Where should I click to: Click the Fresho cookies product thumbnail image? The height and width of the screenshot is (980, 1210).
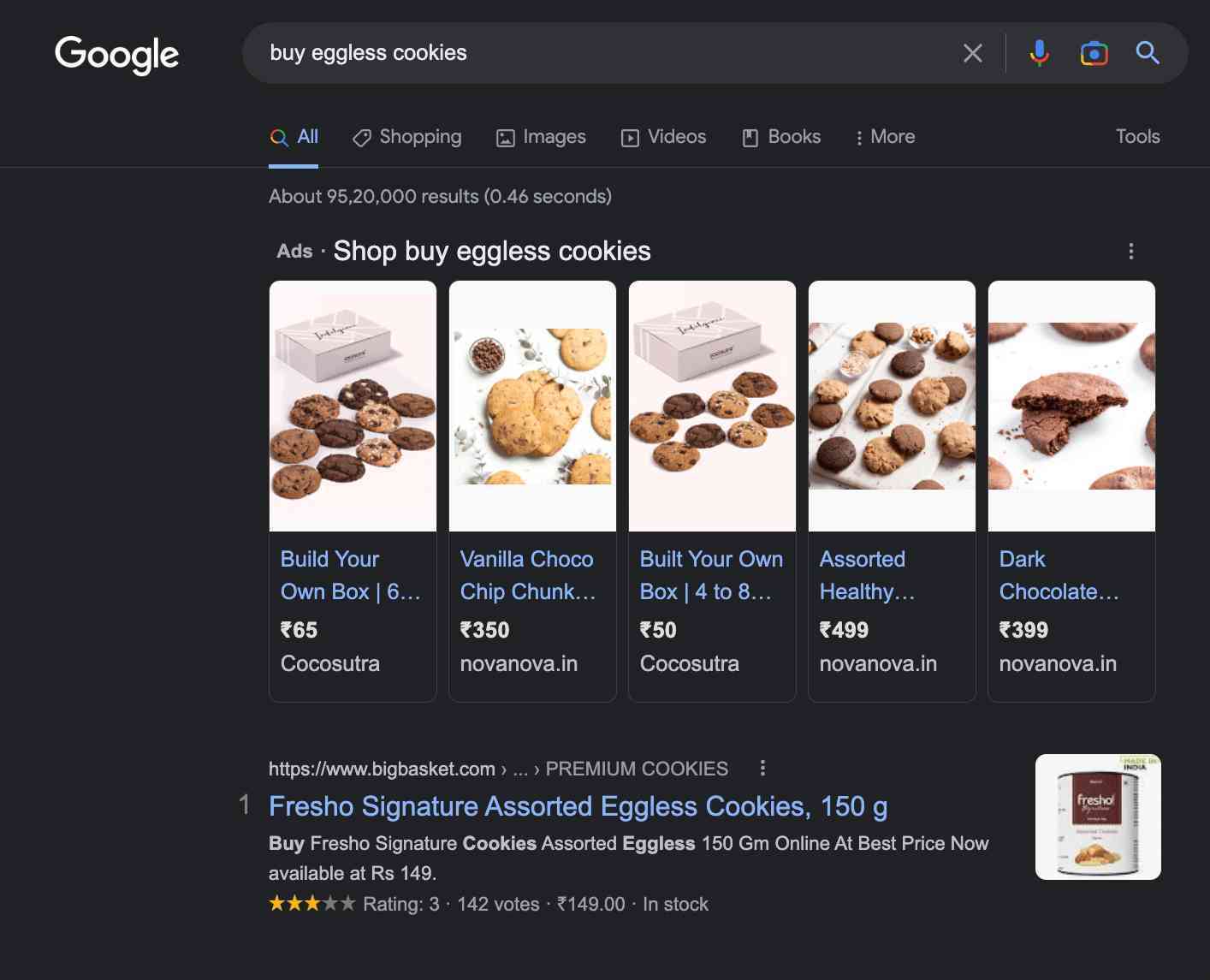click(x=1098, y=817)
